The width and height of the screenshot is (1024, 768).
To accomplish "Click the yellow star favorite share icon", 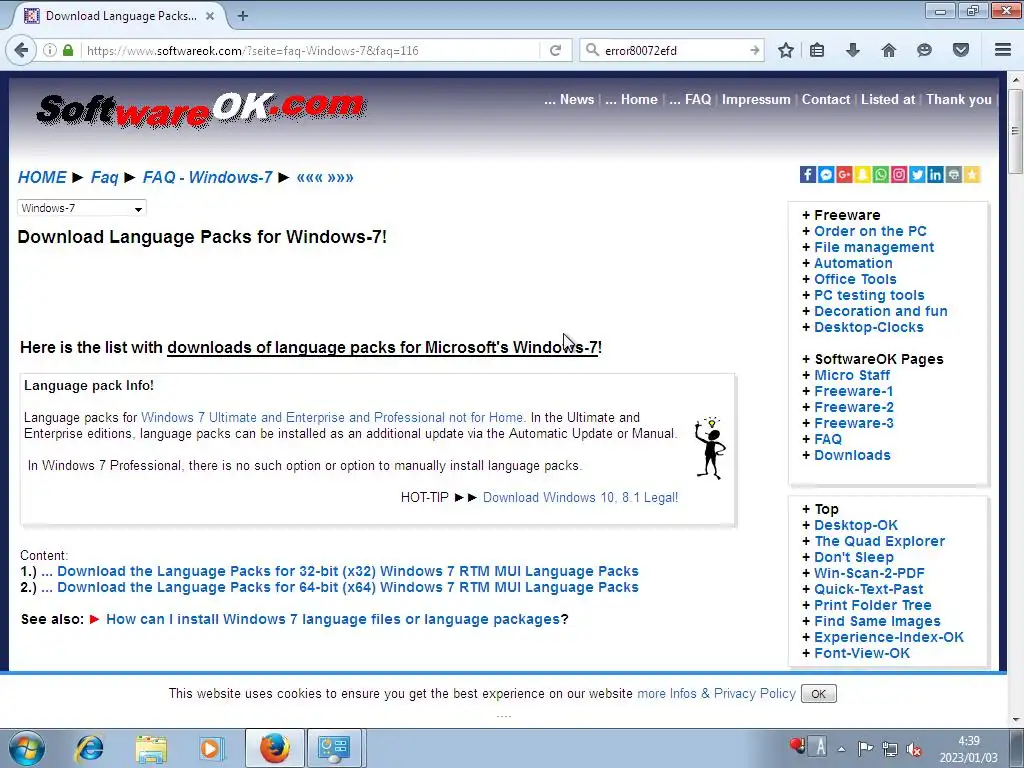I will pyautogui.click(x=972, y=174).
